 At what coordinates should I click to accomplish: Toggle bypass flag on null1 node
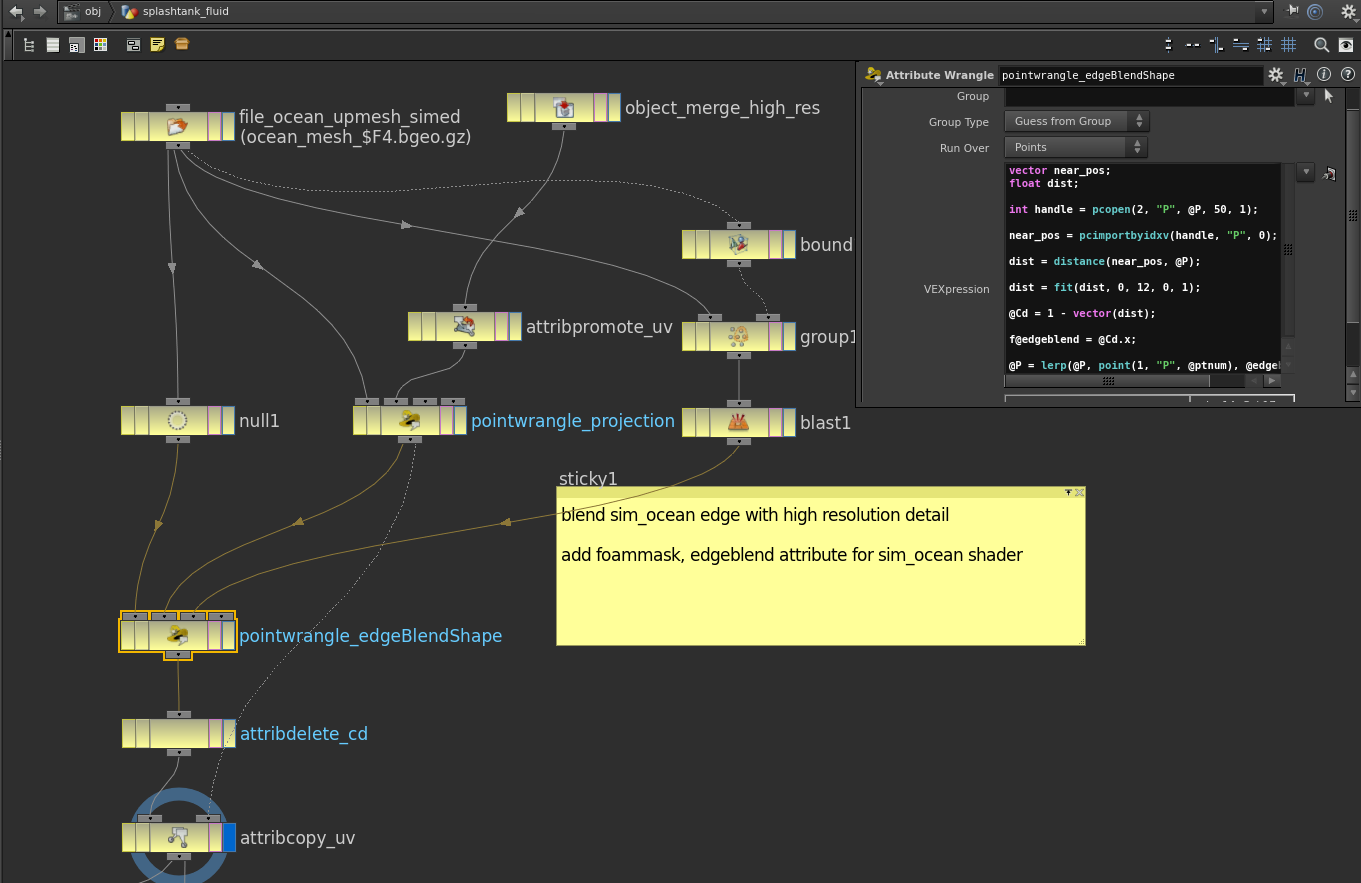(128, 420)
